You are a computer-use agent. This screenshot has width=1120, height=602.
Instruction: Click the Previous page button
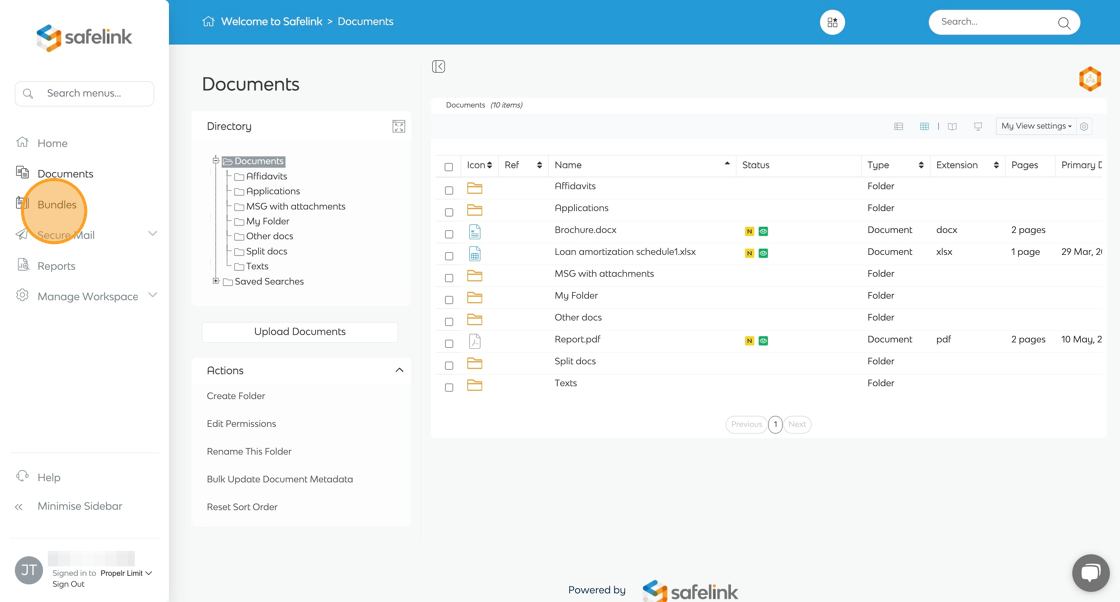click(x=746, y=424)
